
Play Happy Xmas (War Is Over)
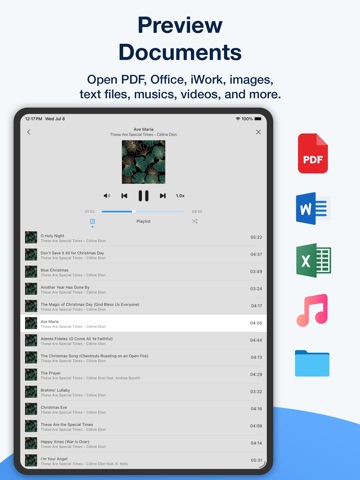click(143, 444)
